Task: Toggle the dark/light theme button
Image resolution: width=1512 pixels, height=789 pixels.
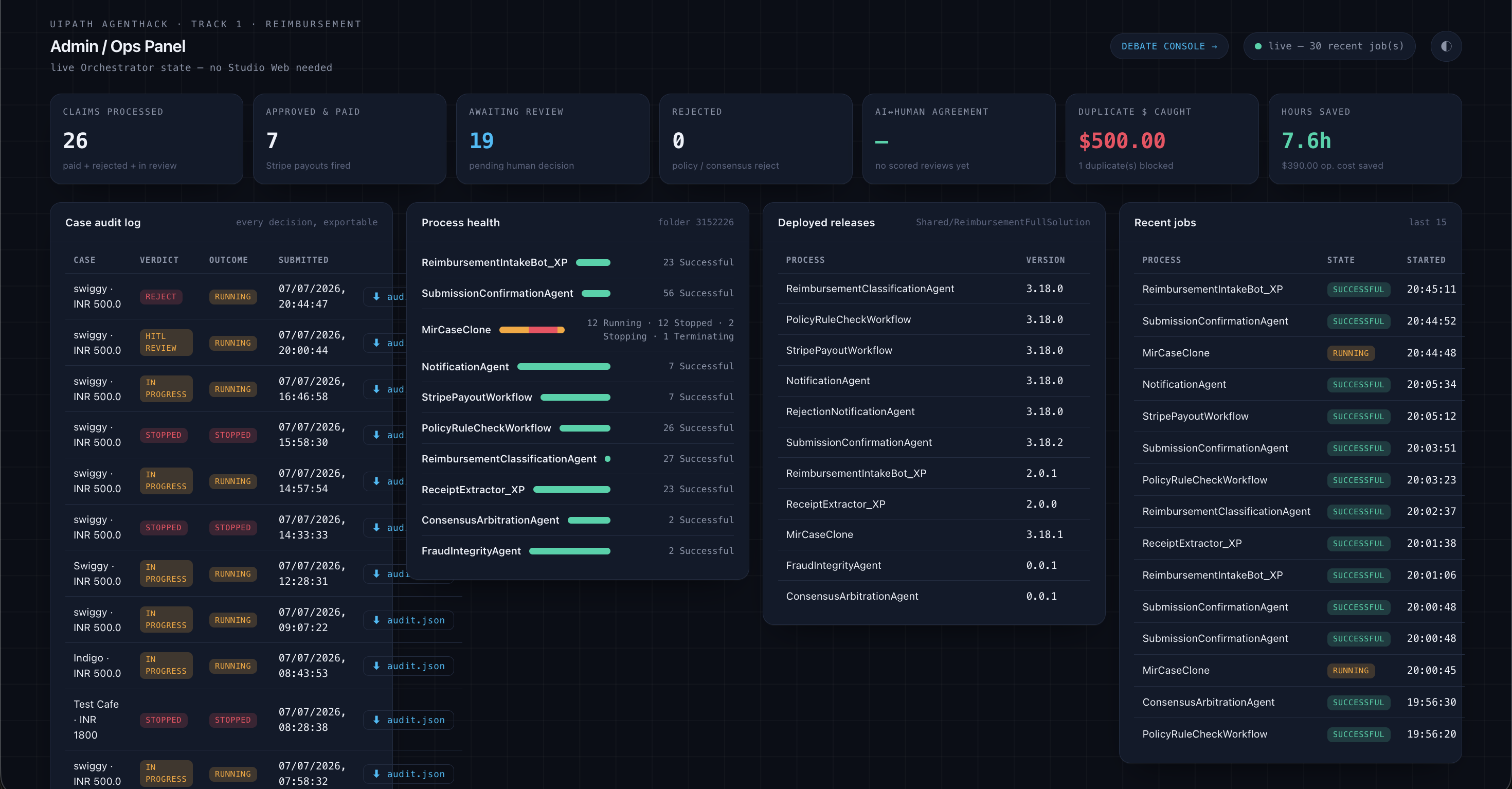Action: (x=1446, y=46)
